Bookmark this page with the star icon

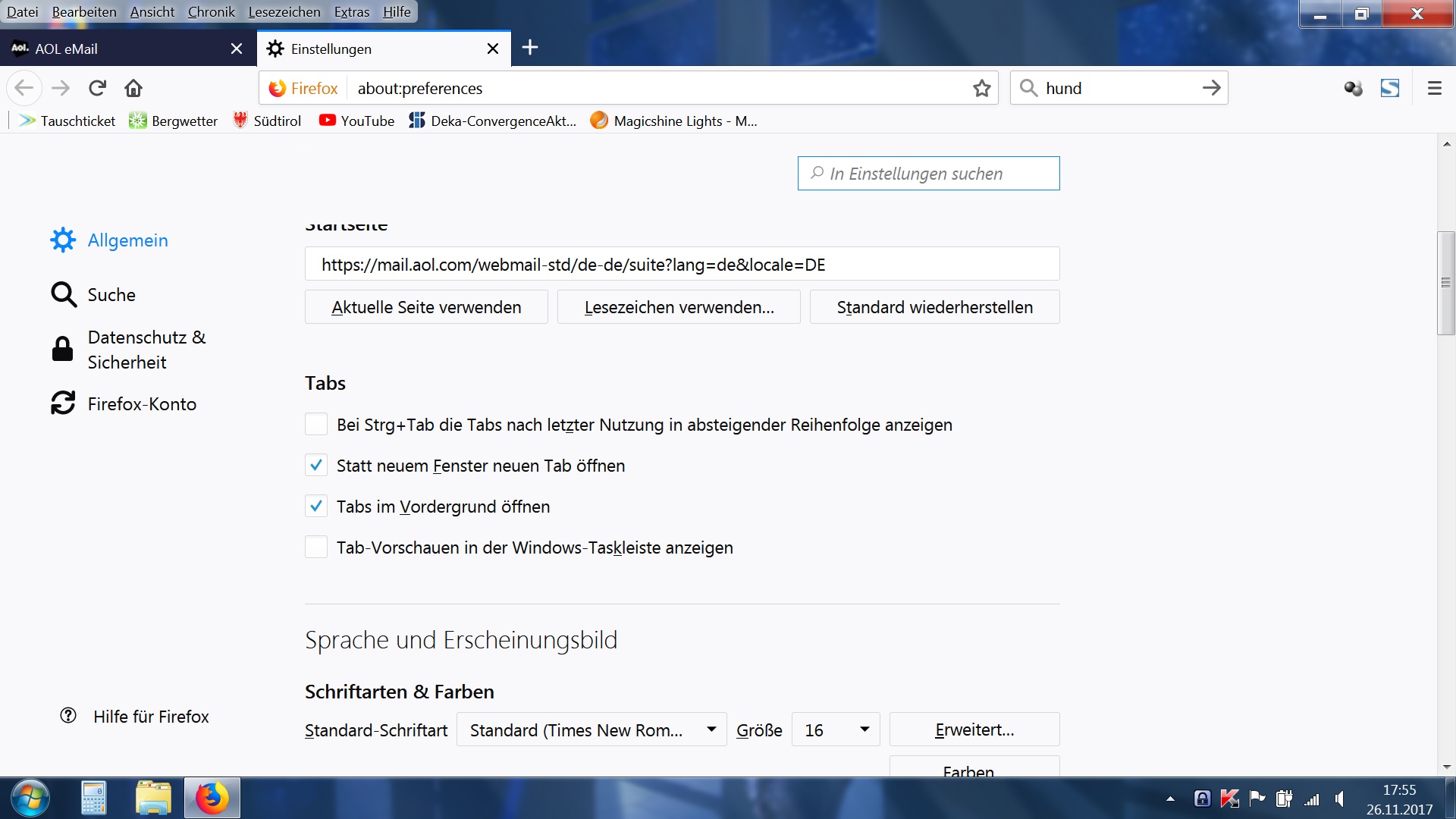pos(982,88)
